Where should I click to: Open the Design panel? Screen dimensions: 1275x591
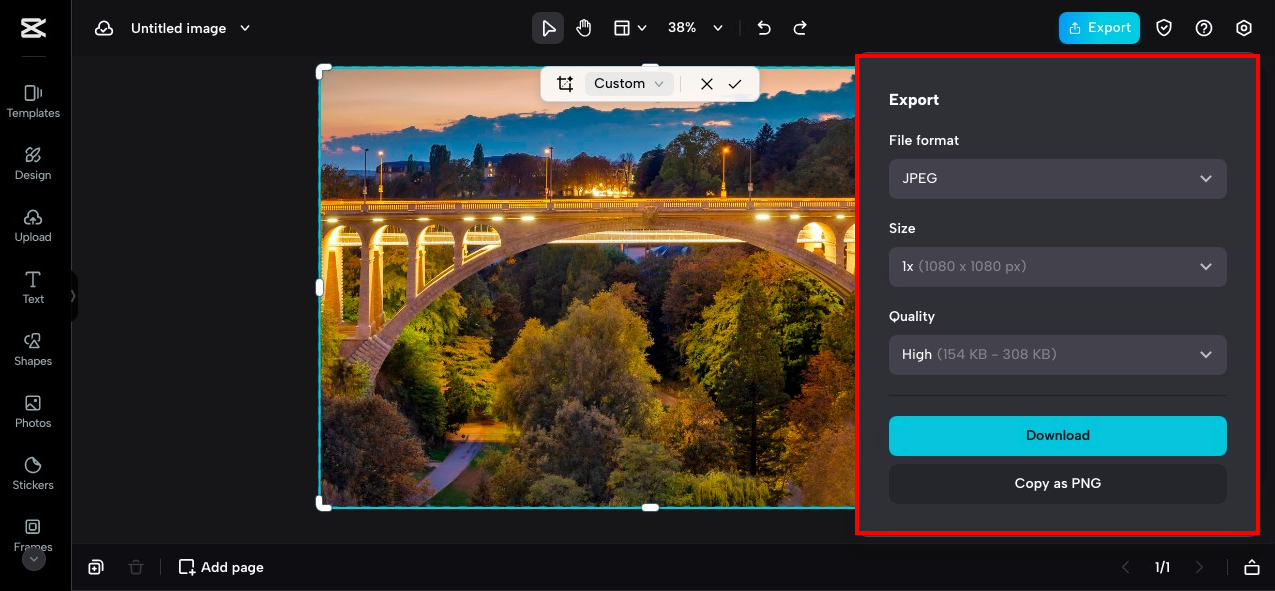click(x=33, y=163)
